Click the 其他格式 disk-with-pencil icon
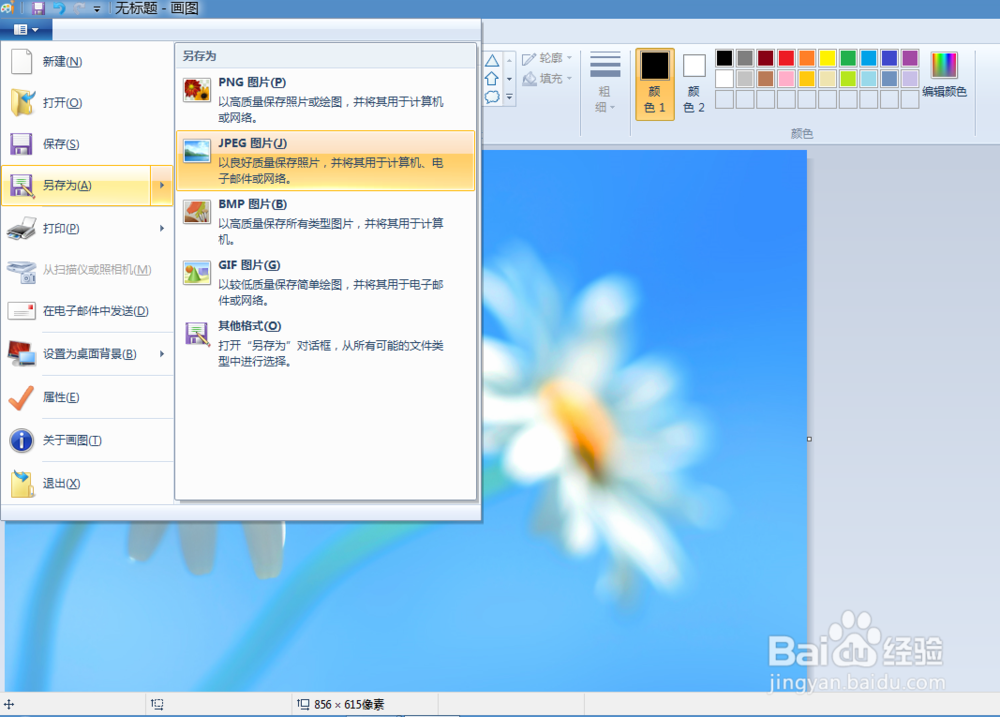 [x=197, y=334]
